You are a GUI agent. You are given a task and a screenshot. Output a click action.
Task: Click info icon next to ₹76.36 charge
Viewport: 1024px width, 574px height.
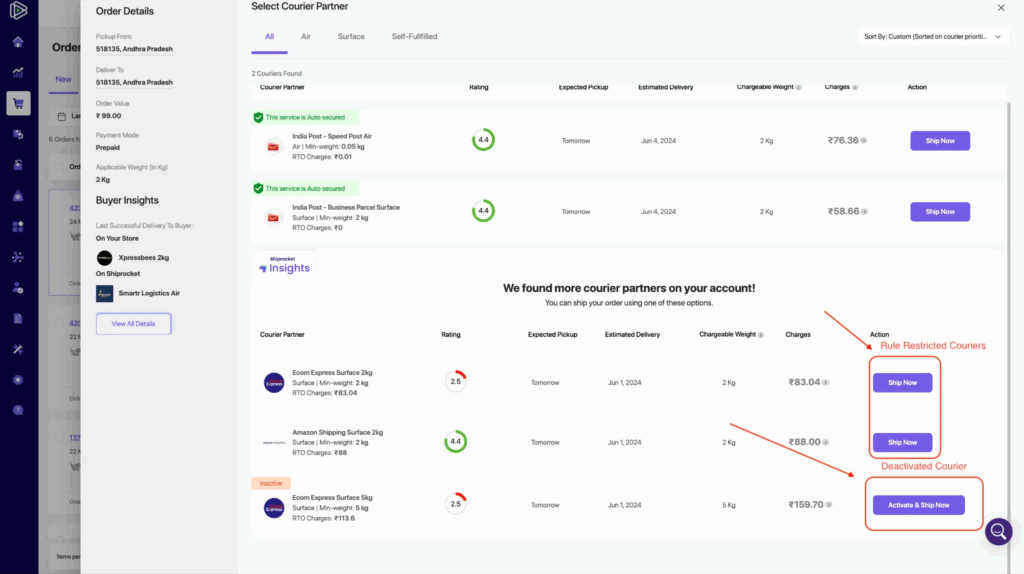(x=864, y=141)
